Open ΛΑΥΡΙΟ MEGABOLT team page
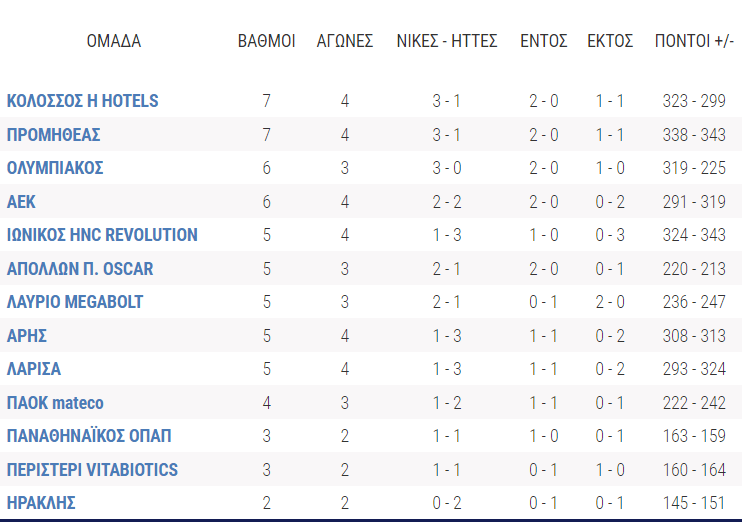The height and width of the screenshot is (522, 742). 75,302
